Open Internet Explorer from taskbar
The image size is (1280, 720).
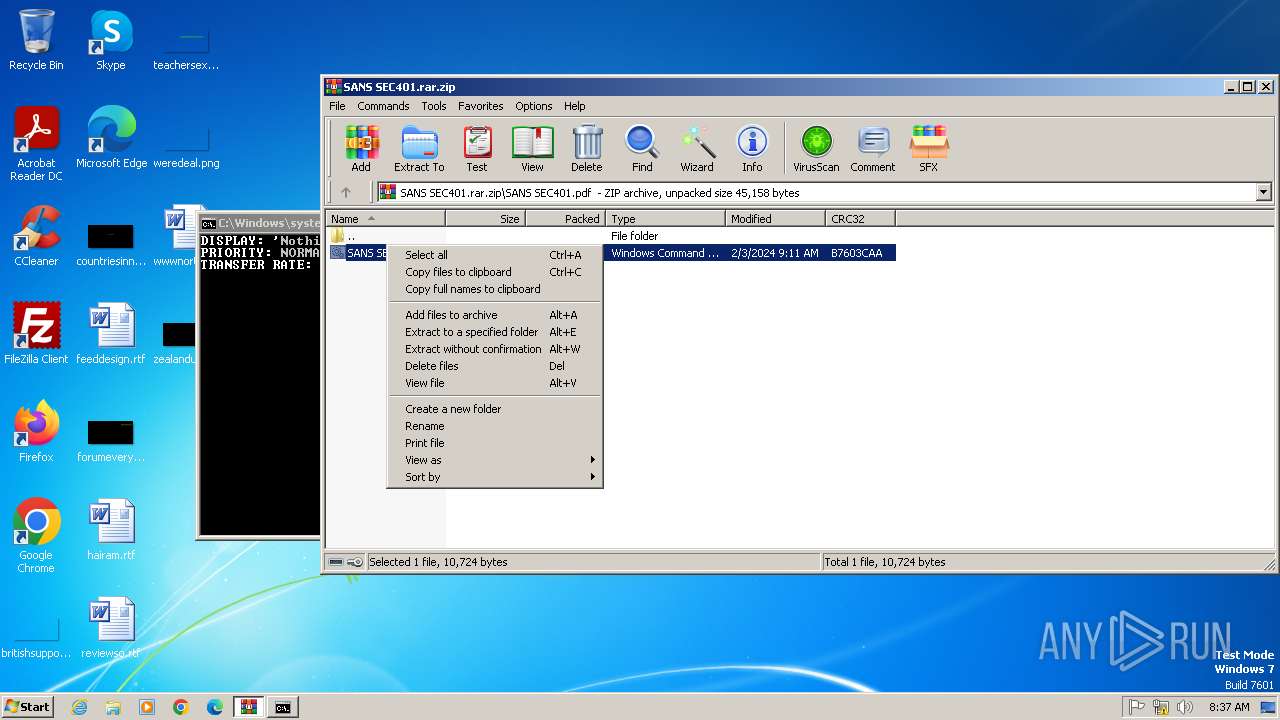click(79, 707)
